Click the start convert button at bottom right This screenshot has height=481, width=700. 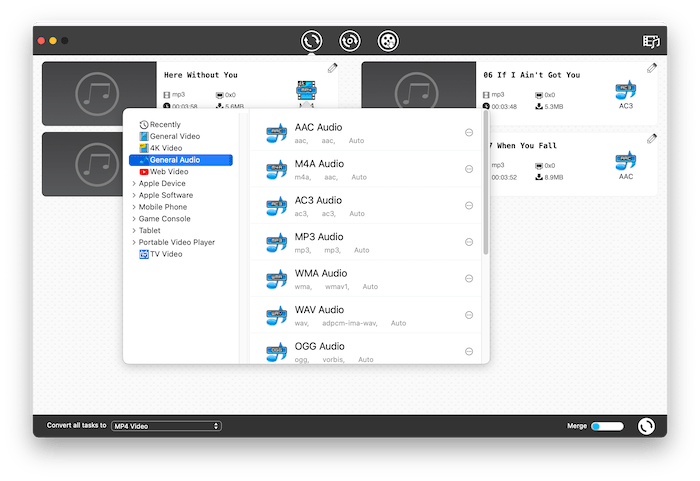(647, 426)
